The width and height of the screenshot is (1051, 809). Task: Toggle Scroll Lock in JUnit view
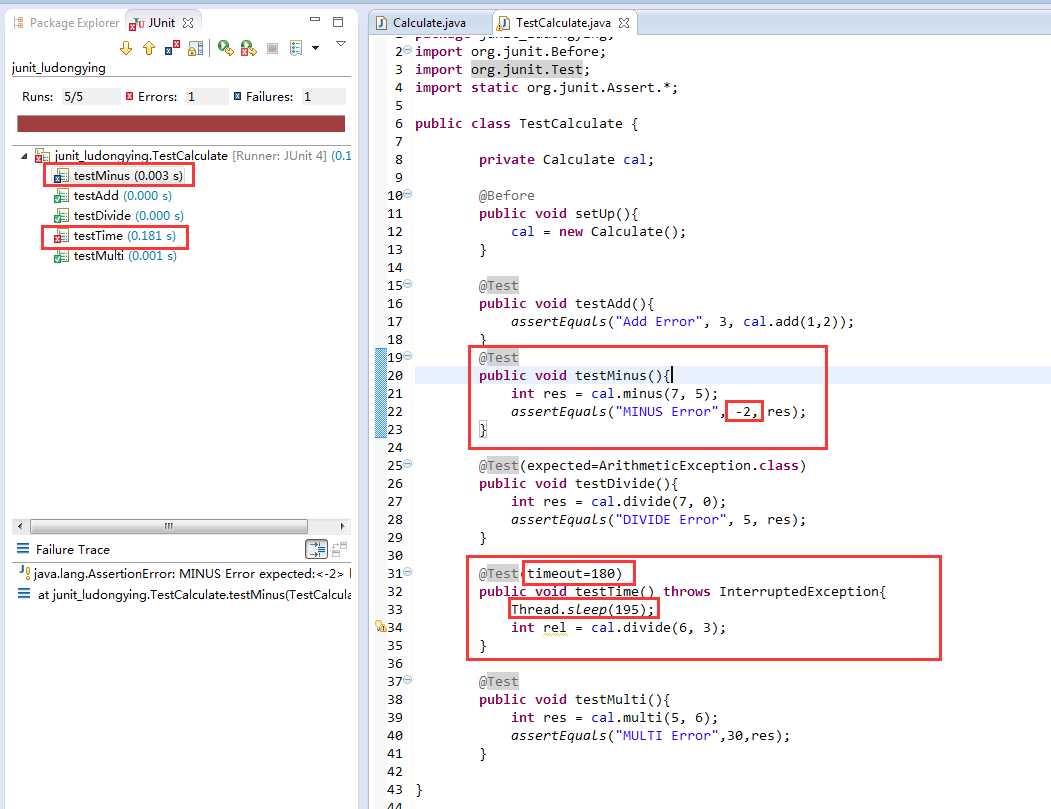(196, 48)
